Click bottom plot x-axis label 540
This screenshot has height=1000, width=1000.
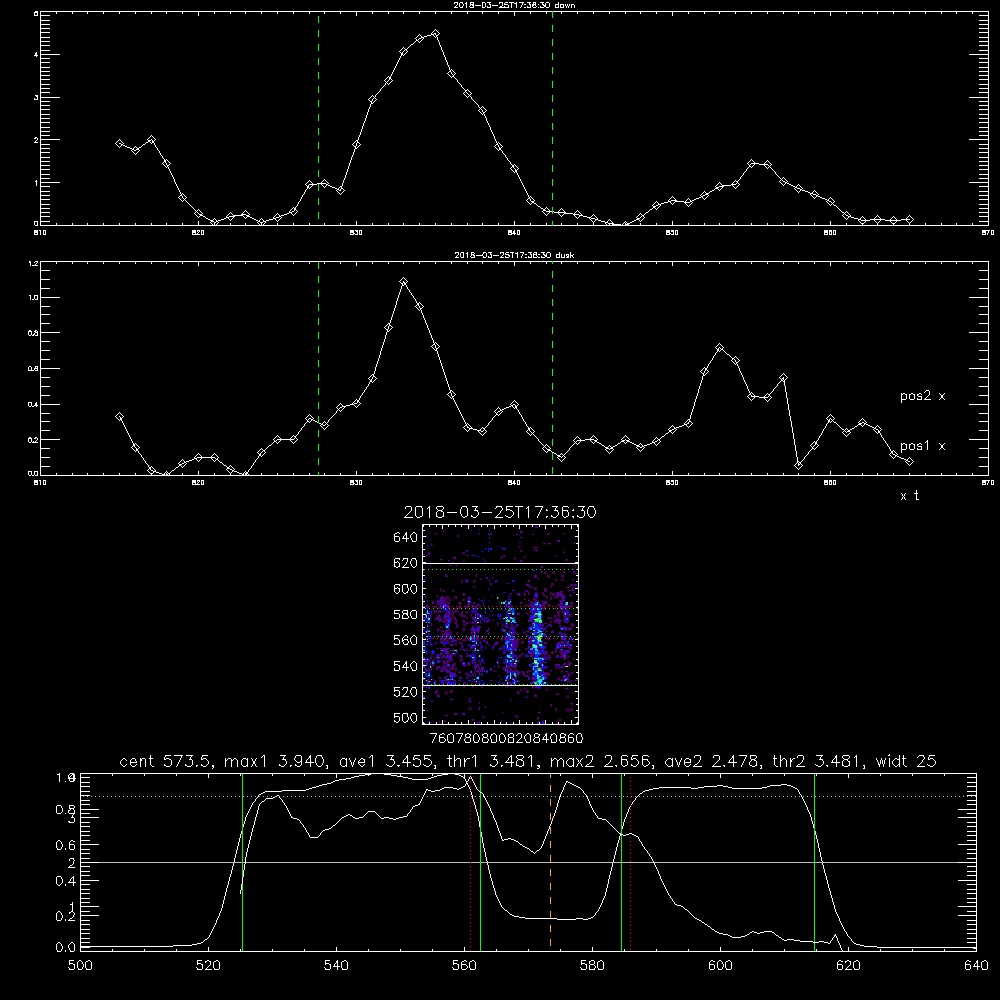pyautogui.click(x=336, y=966)
